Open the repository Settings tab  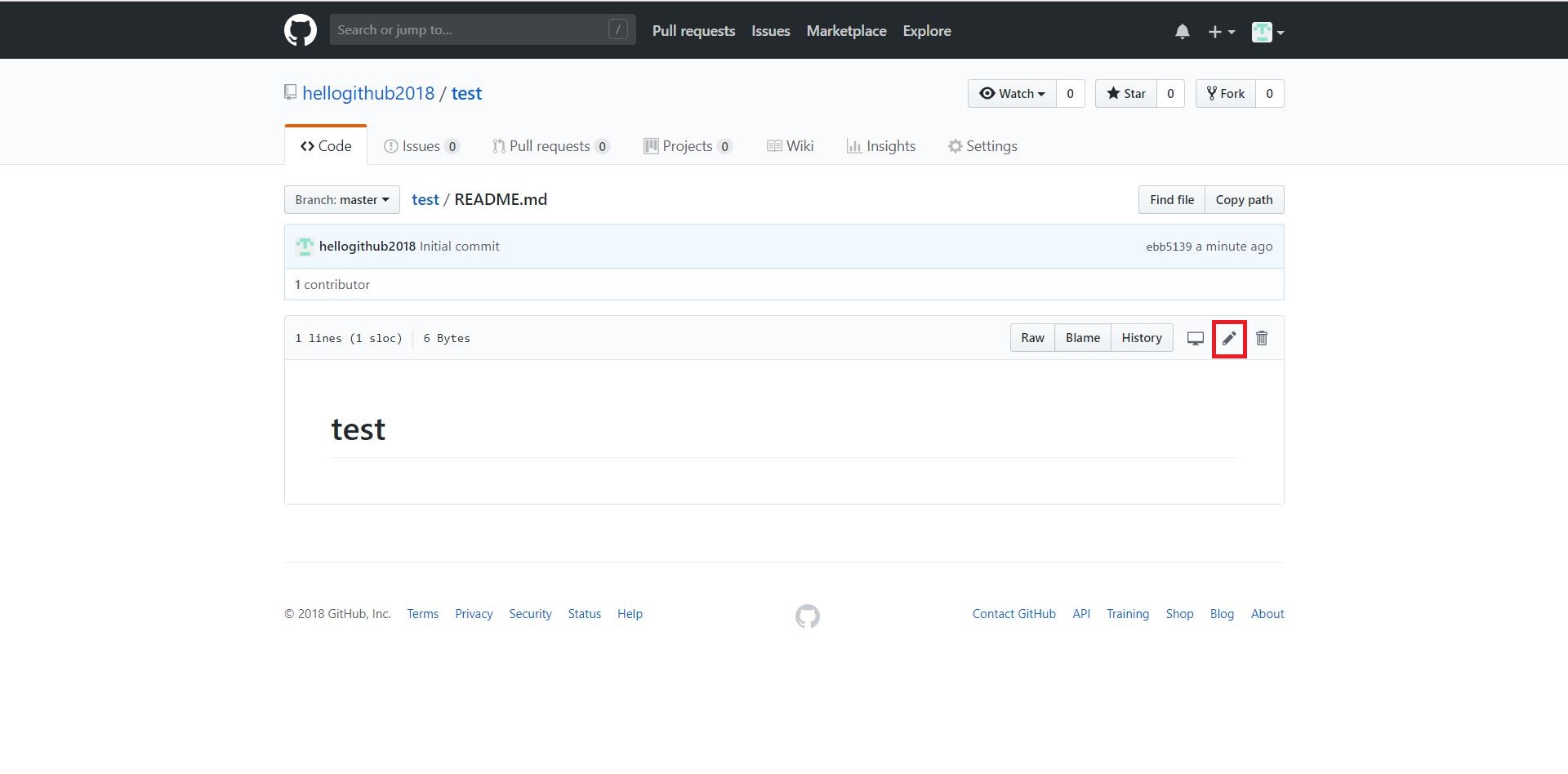coord(982,146)
